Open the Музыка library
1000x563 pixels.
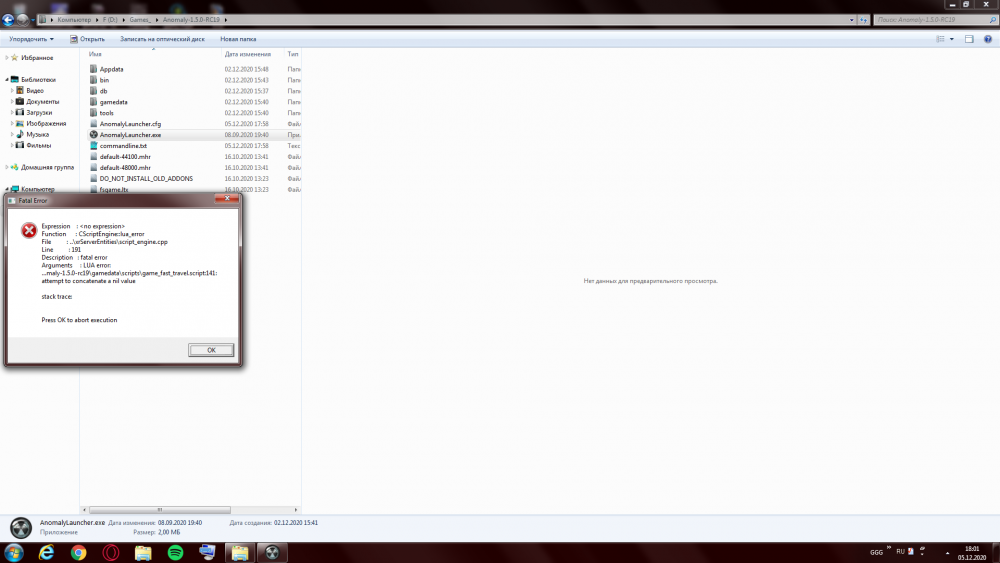click(37, 135)
